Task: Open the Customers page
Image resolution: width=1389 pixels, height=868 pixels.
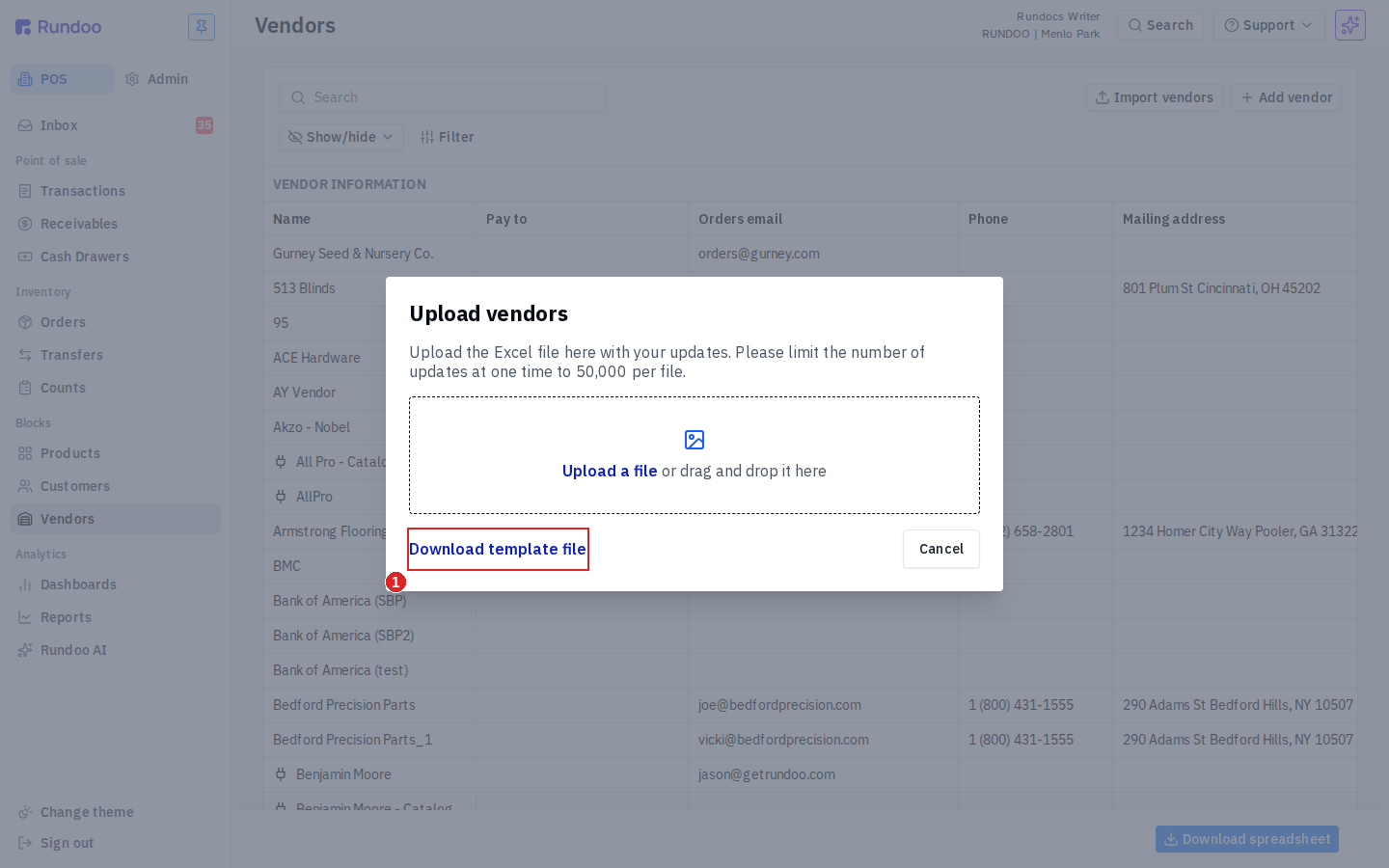Action: point(115,486)
